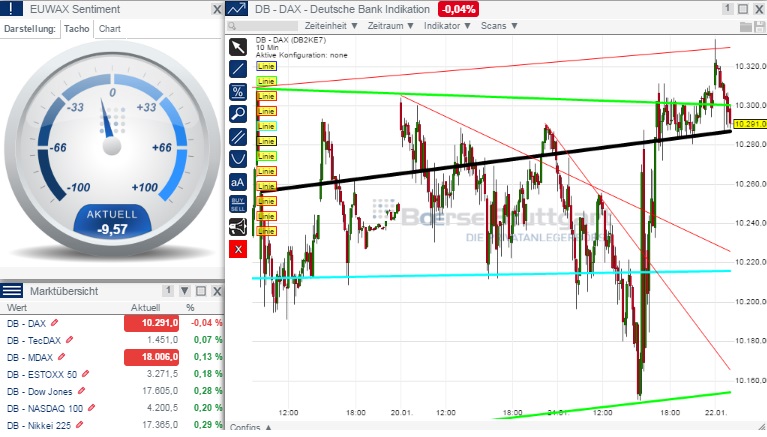The width and height of the screenshot is (767, 437).
Task: Open the DB - MDAX instrument link
Action: tap(30, 358)
